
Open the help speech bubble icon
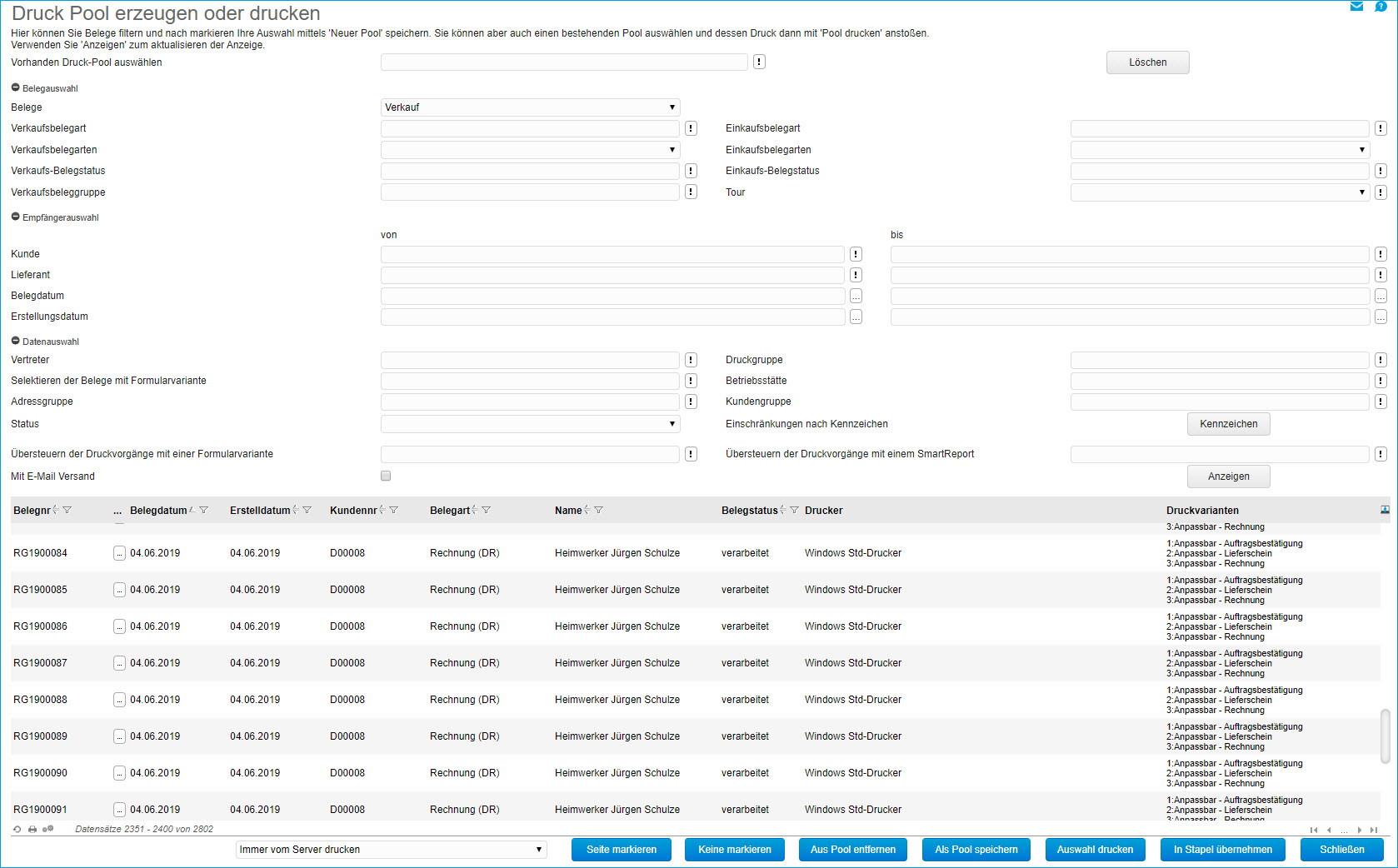pos(1381,6)
